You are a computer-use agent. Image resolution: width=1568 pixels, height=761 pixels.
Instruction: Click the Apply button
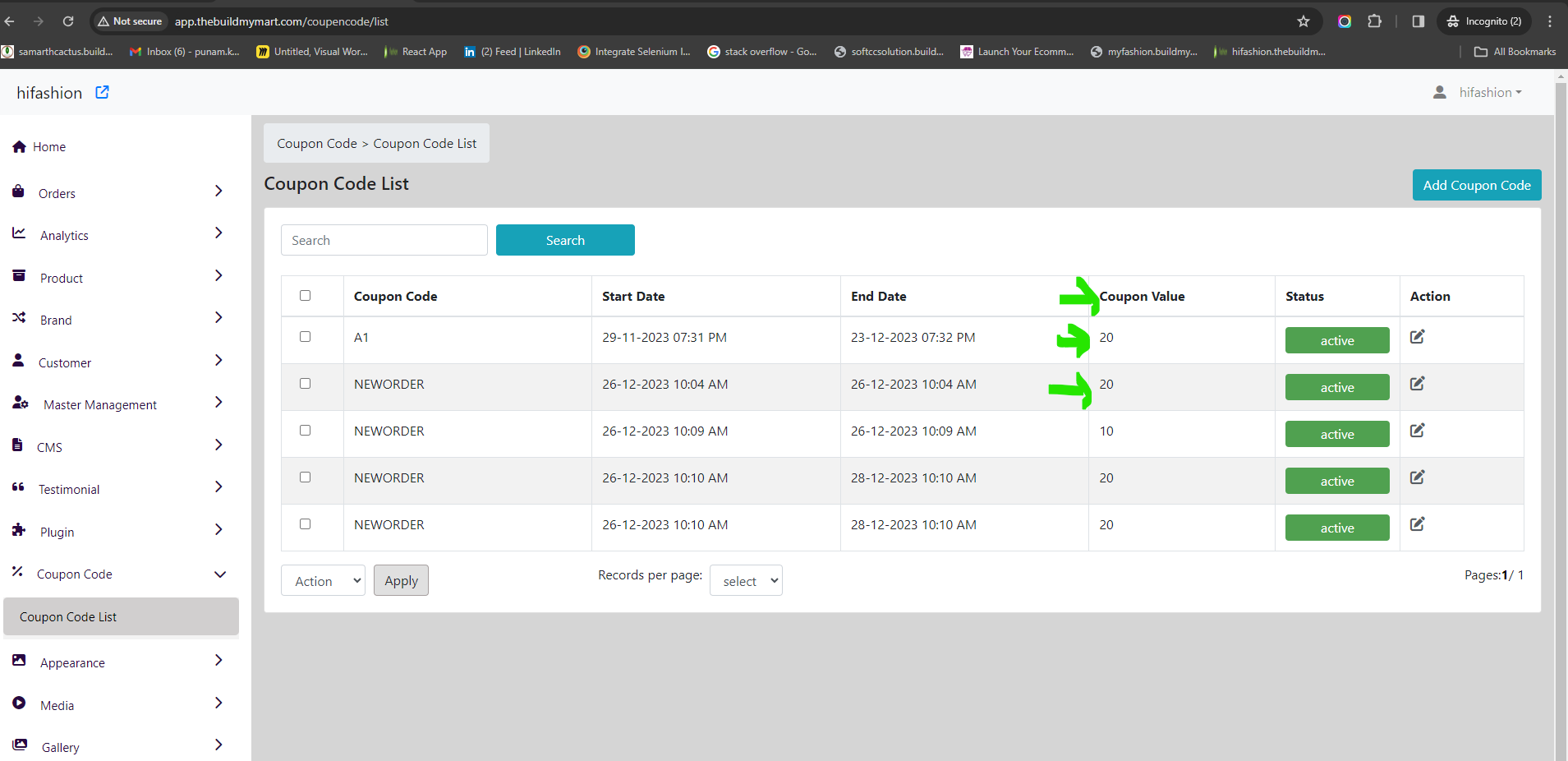pos(401,580)
